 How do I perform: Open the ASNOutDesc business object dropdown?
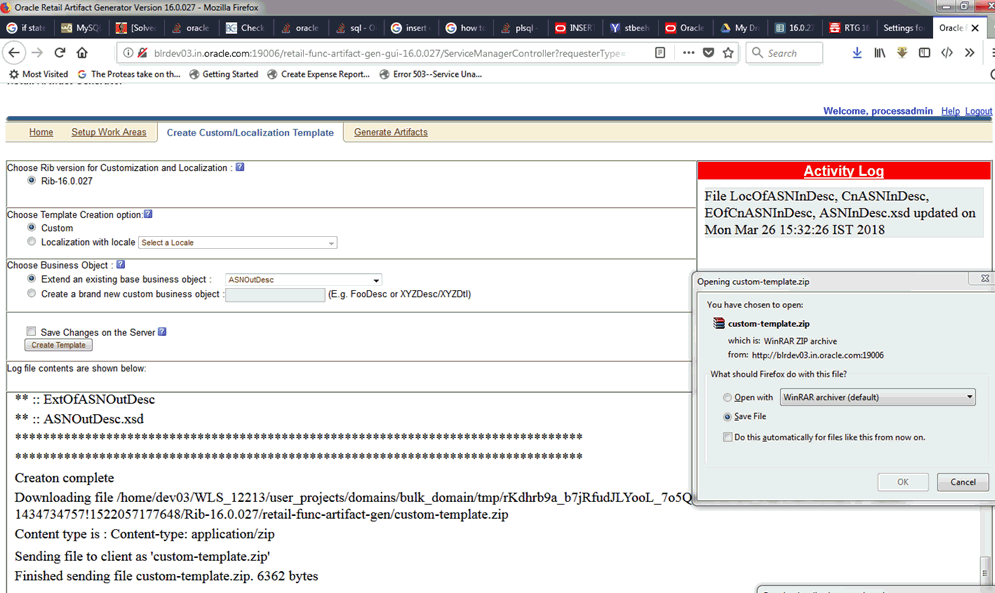(x=303, y=279)
